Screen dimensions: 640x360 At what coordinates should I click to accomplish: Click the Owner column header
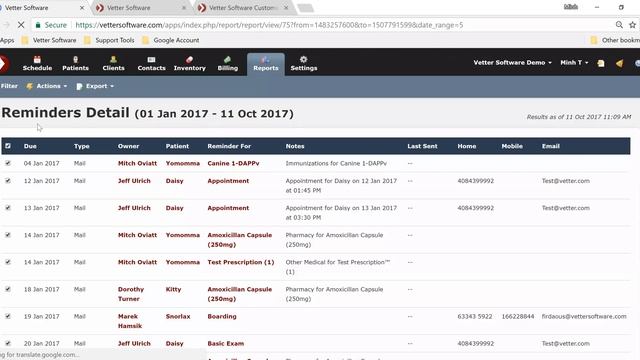pyautogui.click(x=128, y=146)
